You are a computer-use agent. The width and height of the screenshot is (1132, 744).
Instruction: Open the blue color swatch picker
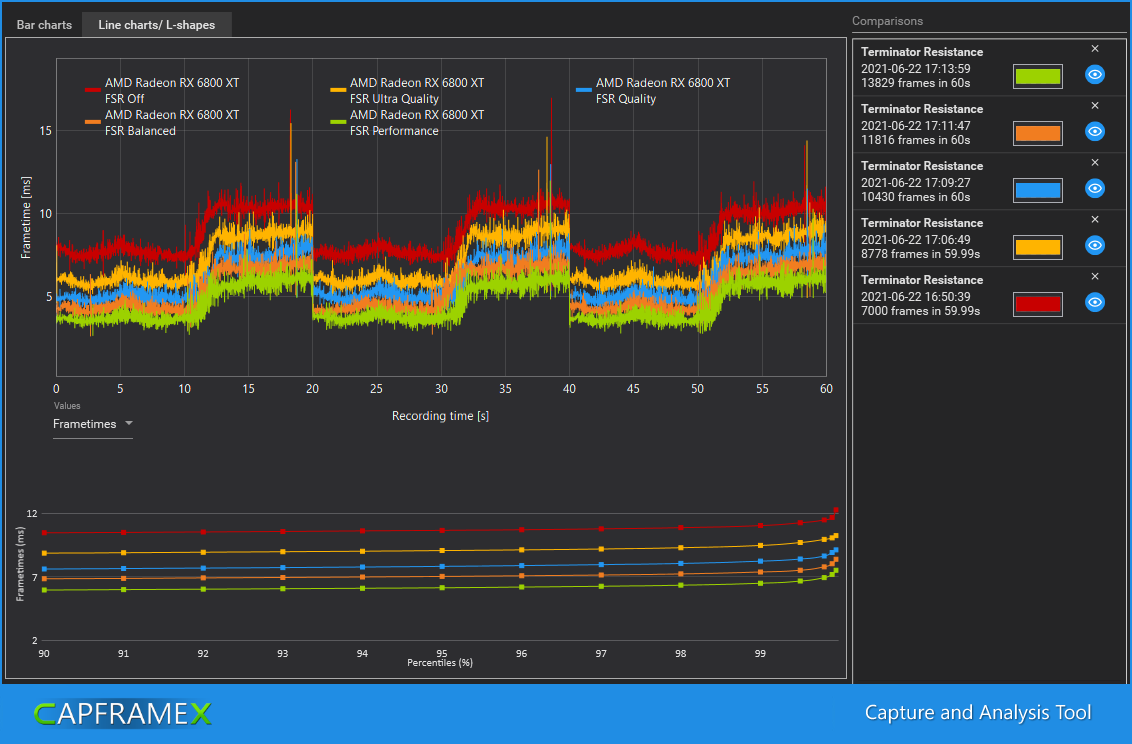tap(1037, 191)
